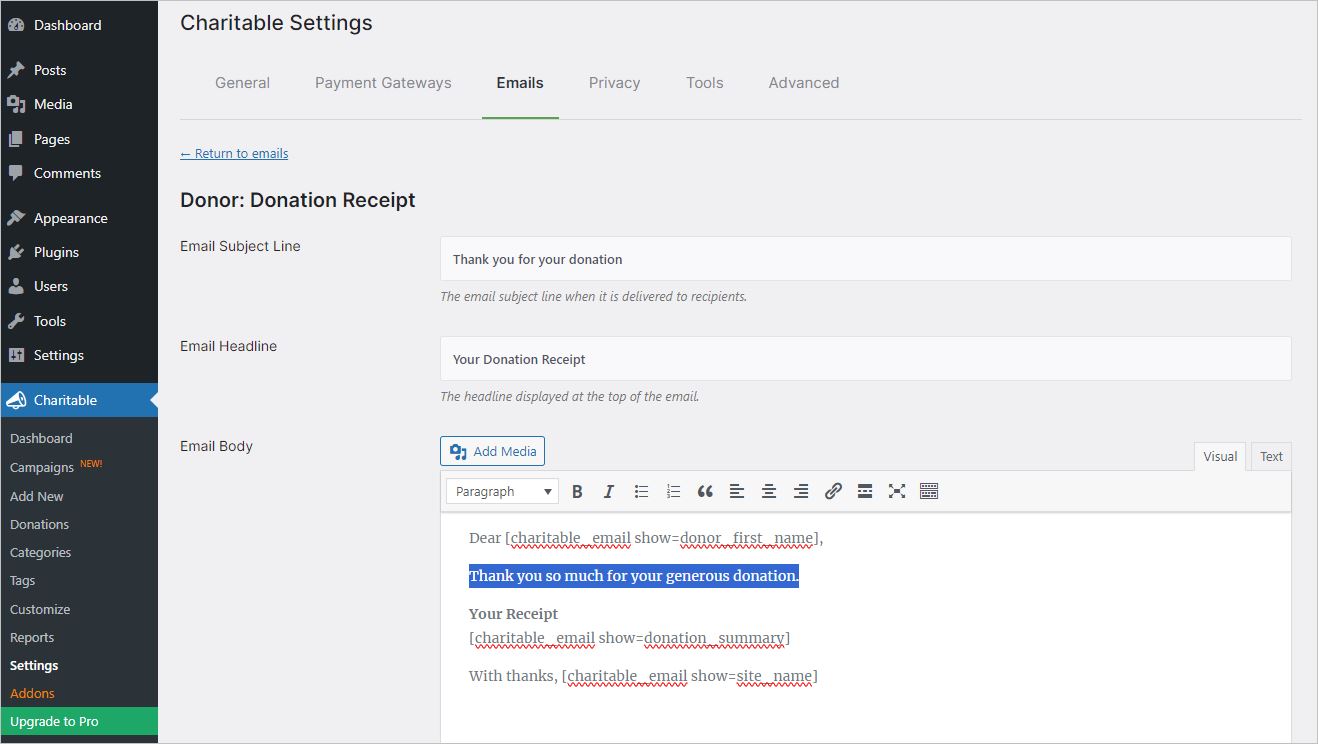Open the Paragraph format dropdown
The width and height of the screenshot is (1318, 744).
click(x=501, y=491)
